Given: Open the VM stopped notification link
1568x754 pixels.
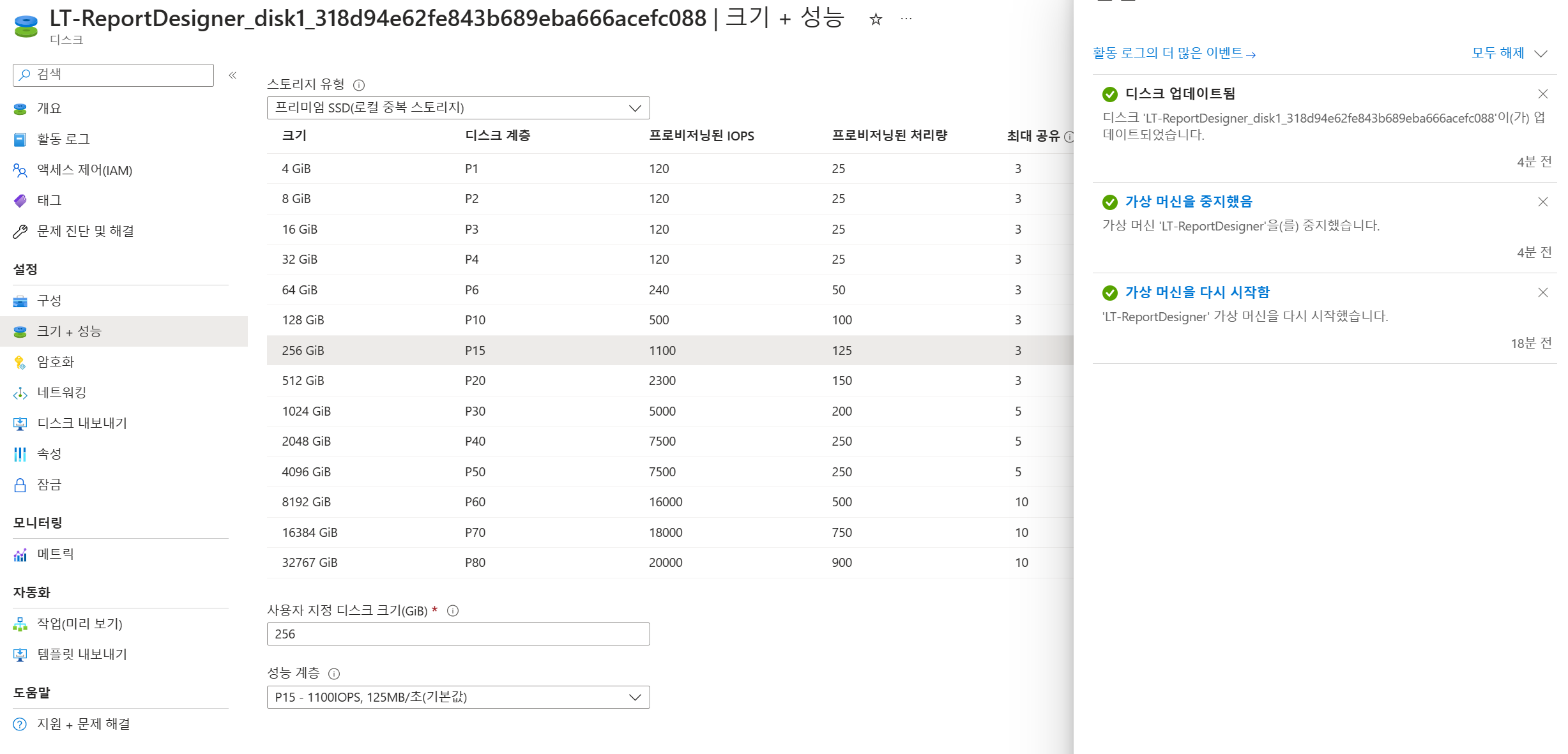Looking at the screenshot, I should [1188, 202].
